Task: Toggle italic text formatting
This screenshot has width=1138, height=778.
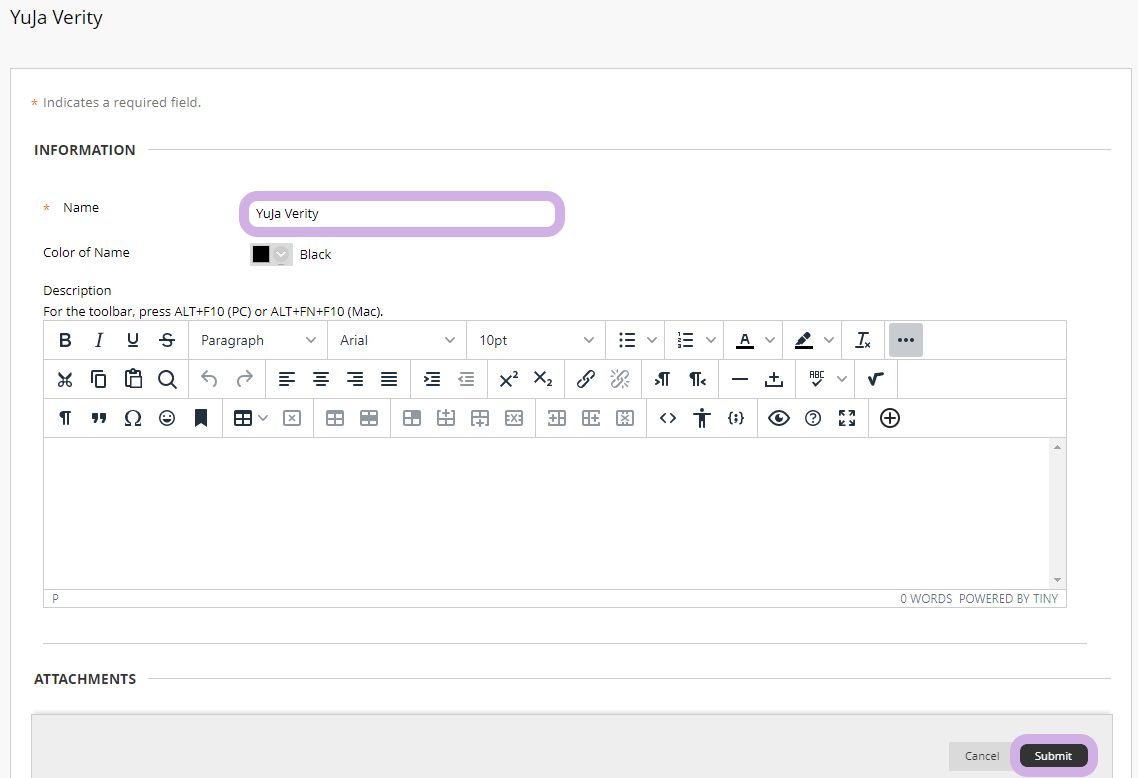Action: [x=99, y=340]
